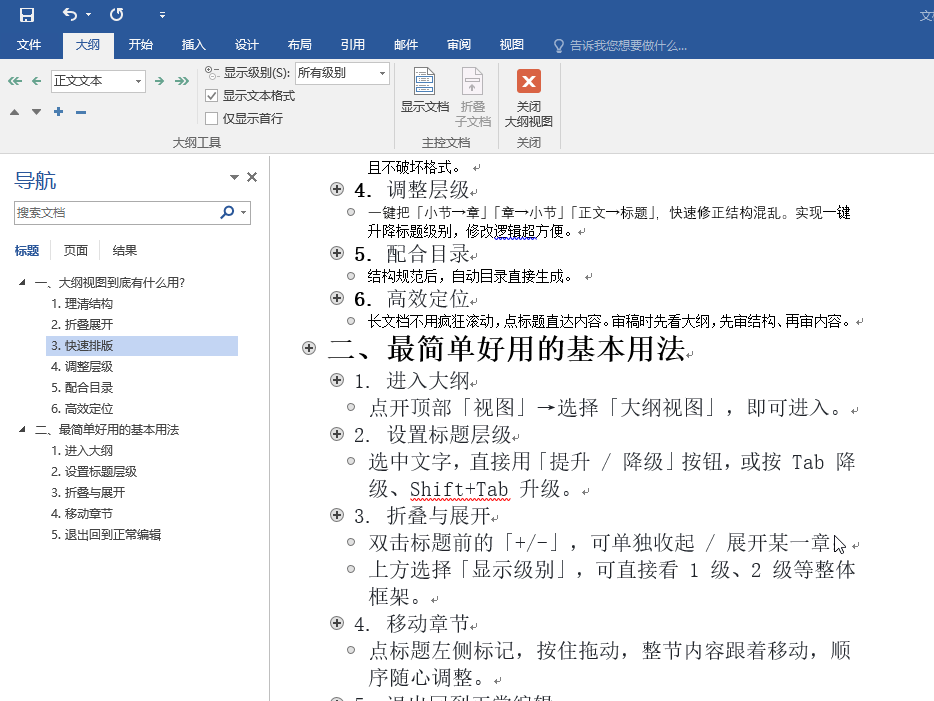Collapse the navigation pane options dropdown arrow
The image size is (934, 701).
point(233,177)
